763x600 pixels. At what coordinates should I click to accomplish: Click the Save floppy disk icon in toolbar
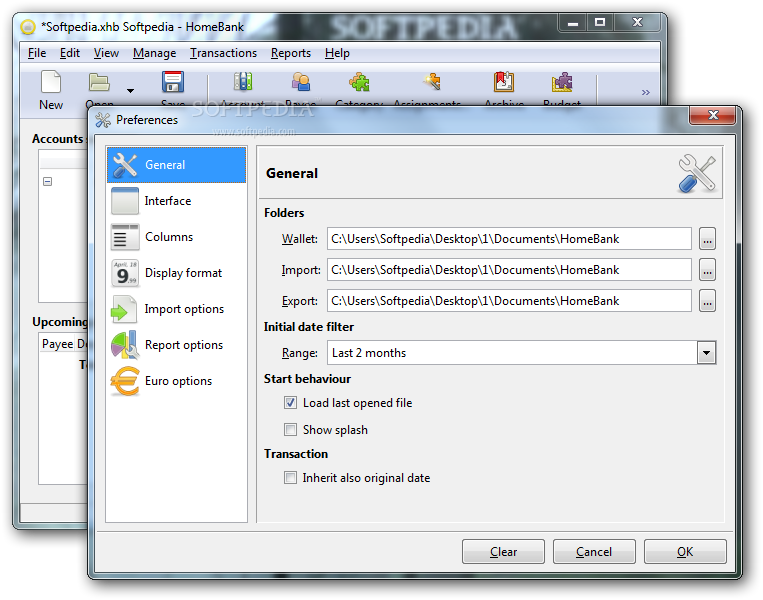tap(173, 81)
